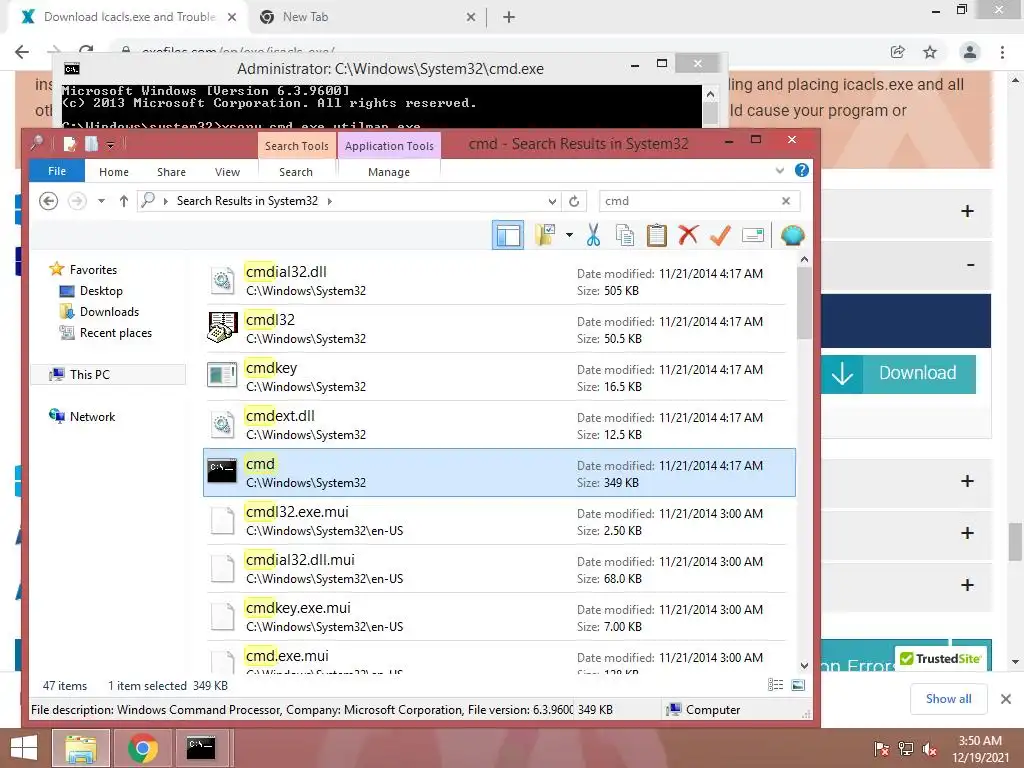The image size is (1024, 768).
Task: Select cmdkey.exe.mui file result
Action: [x=499, y=616]
